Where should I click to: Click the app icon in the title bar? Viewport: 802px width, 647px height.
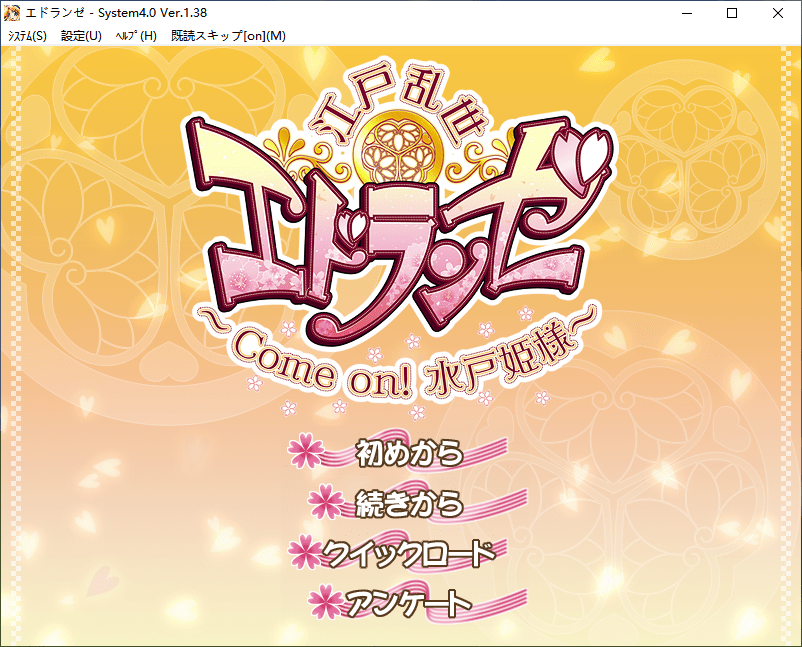click(x=13, y=13)
